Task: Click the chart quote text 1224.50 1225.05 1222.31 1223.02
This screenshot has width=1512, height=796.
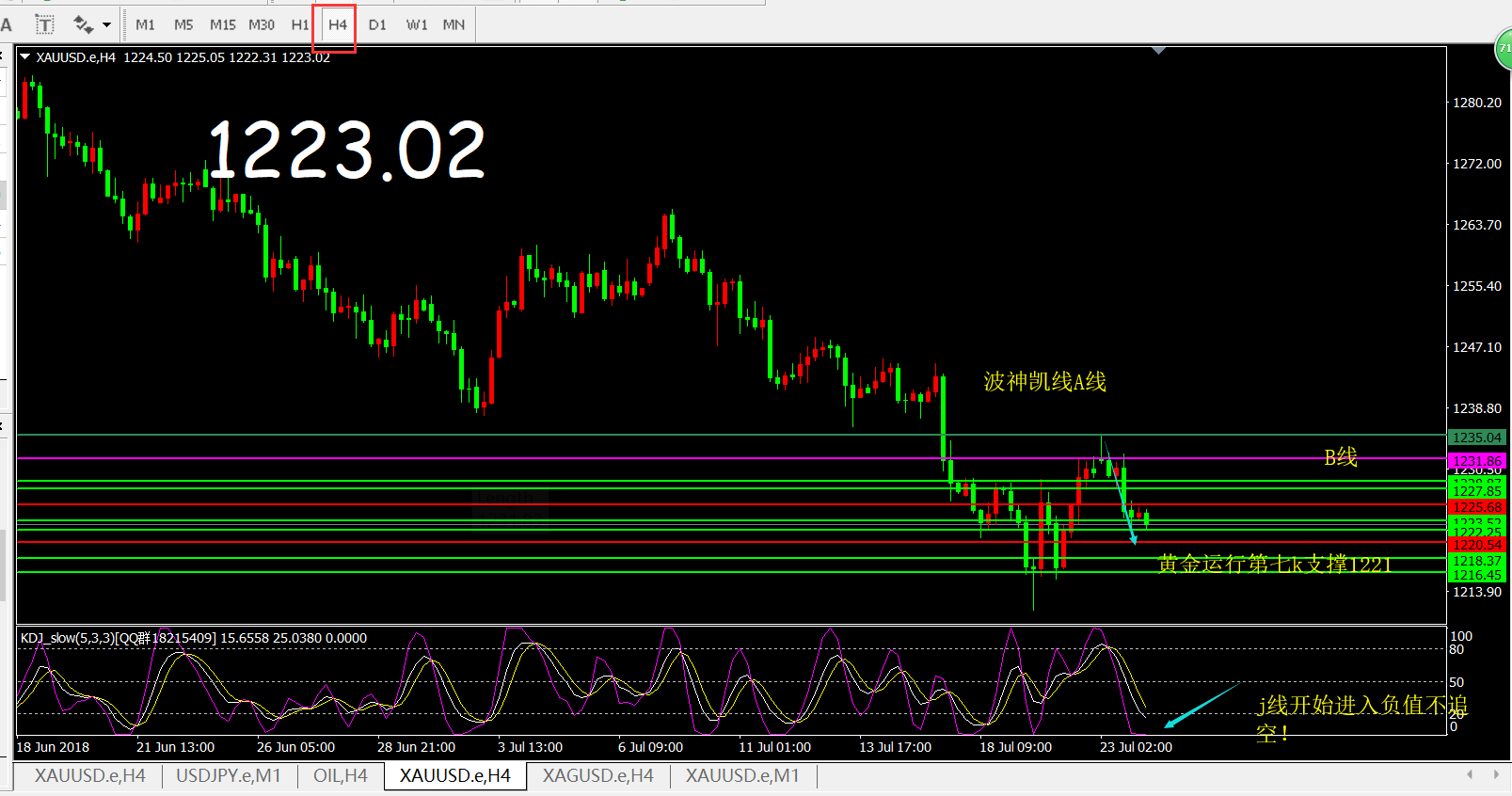Action: pyautogui.click(x=227, y=57)
